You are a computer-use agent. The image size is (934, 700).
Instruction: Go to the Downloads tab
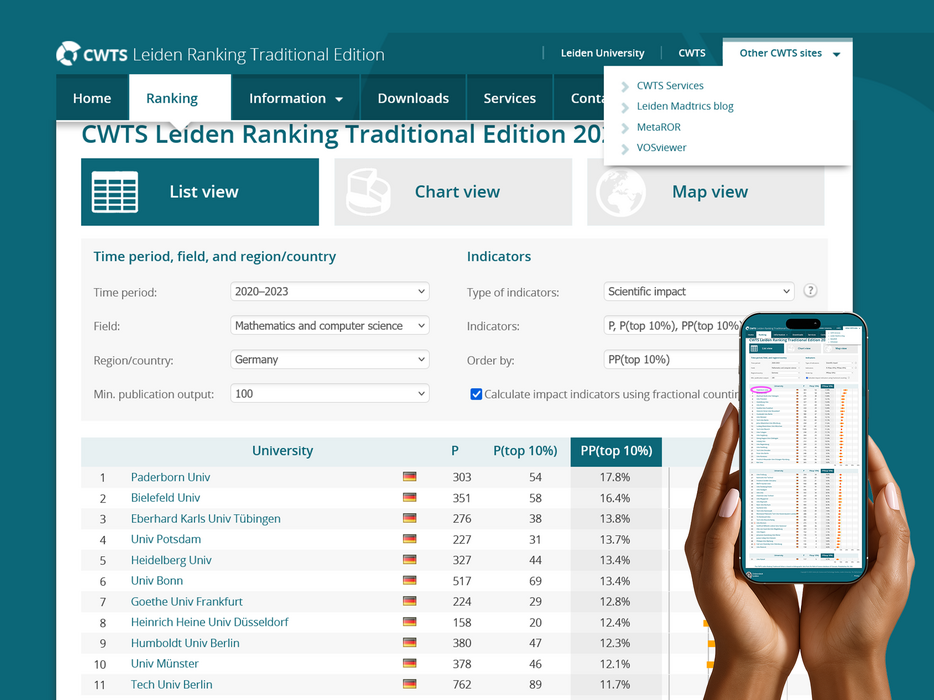click(x=413, y=98)
